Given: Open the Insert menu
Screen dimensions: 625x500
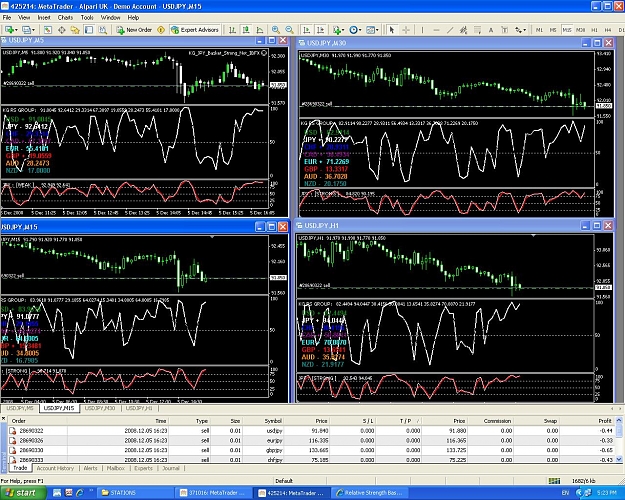Looking at the screenshot, I should coord(44,18).
